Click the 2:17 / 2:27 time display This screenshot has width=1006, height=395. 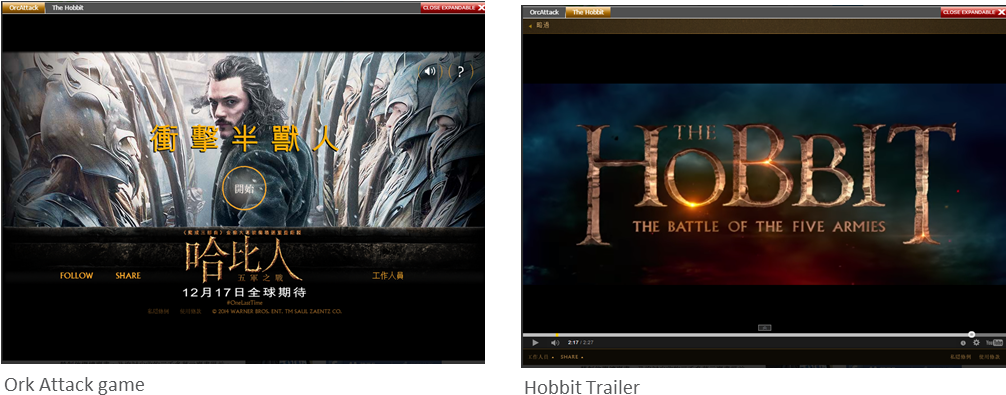[580, 343]
